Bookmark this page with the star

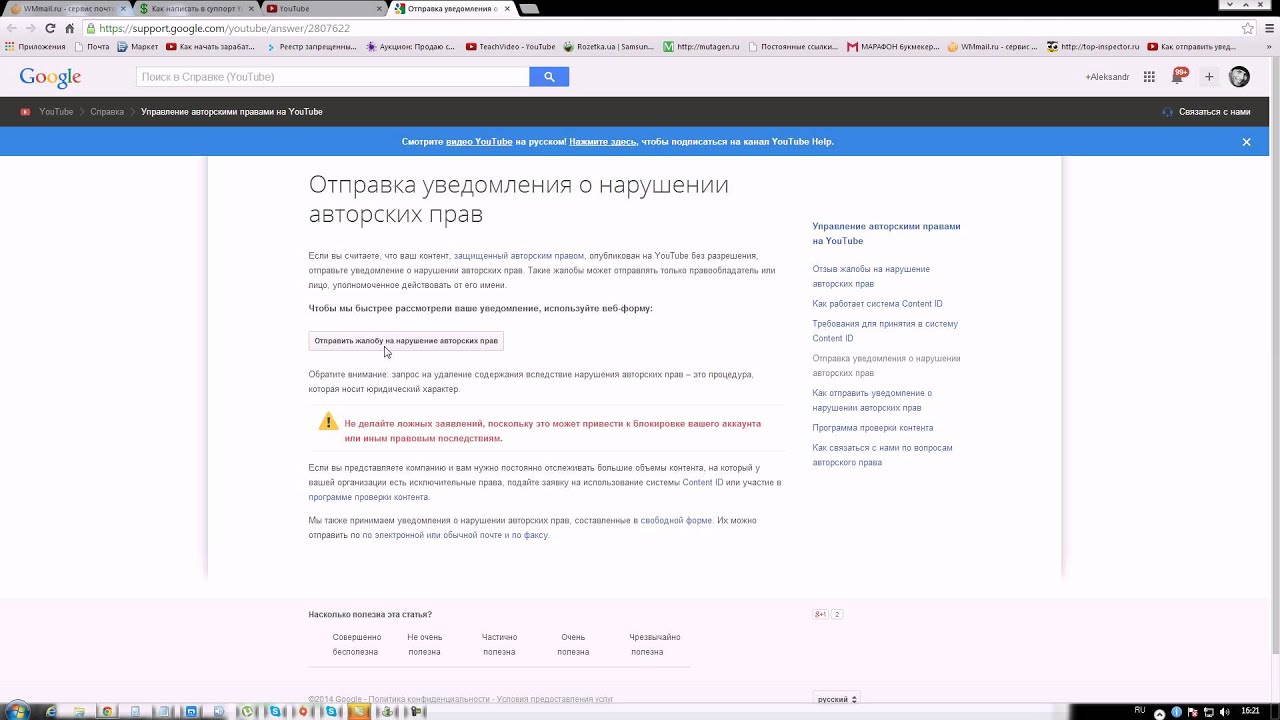(1248, 28)
